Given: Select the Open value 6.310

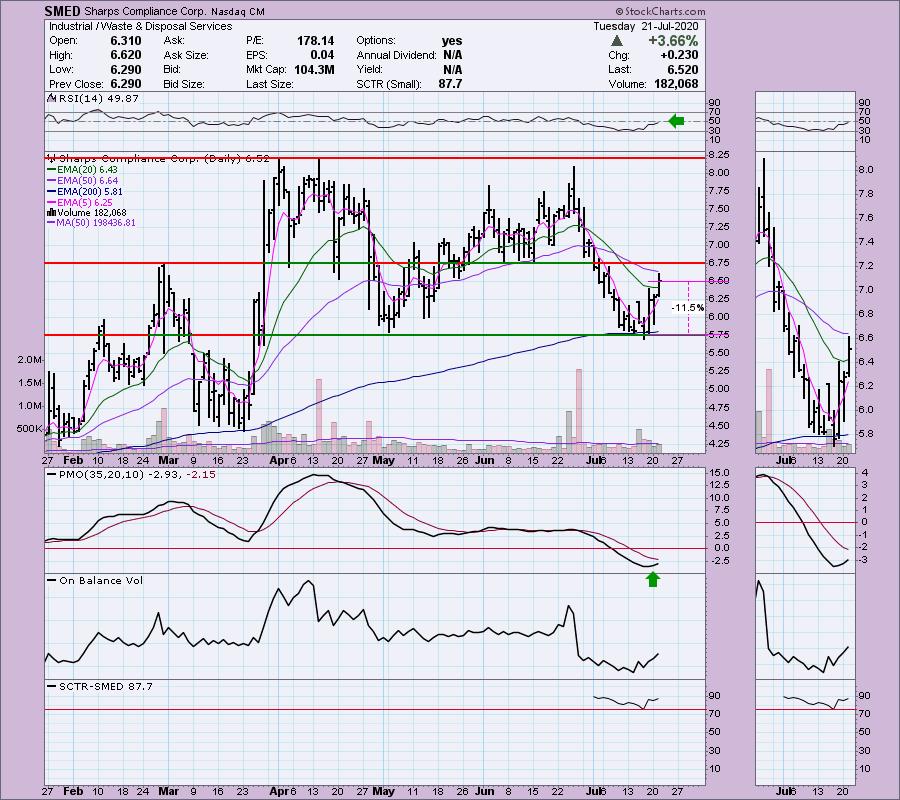Looking at the screenshot, I should click(126, 41).
